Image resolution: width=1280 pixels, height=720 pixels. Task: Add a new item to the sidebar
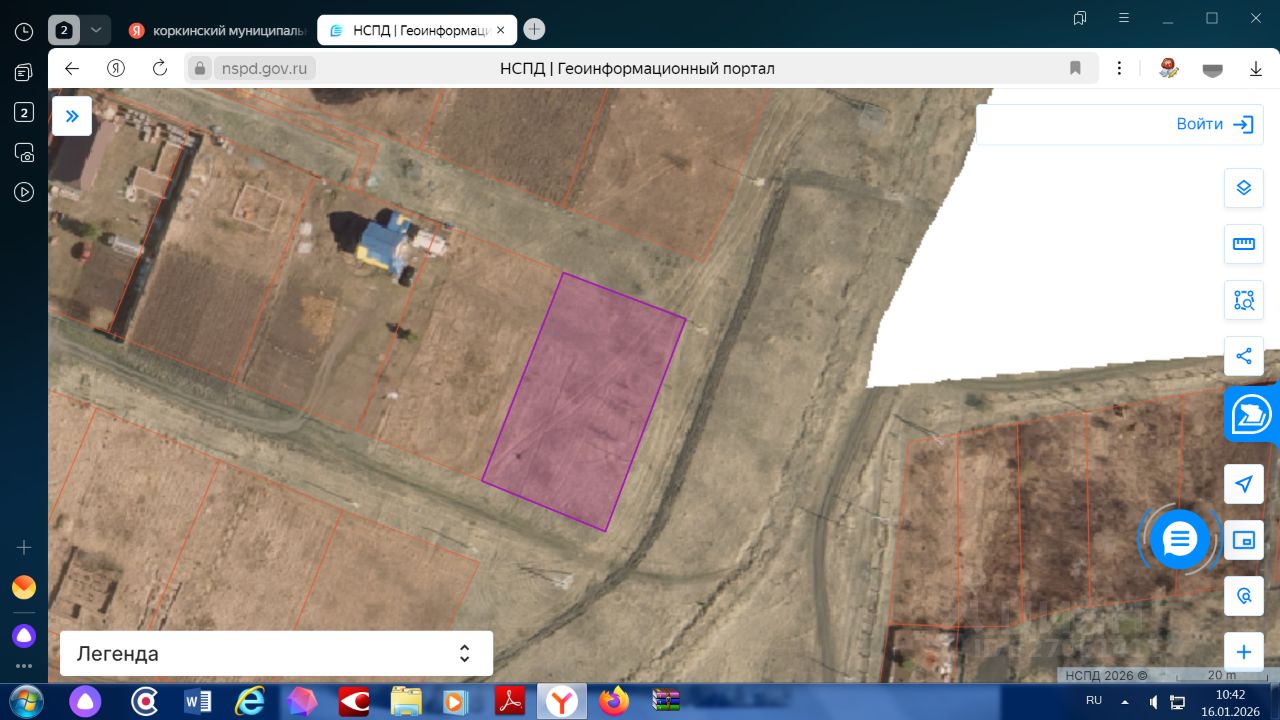coord(24,548)
